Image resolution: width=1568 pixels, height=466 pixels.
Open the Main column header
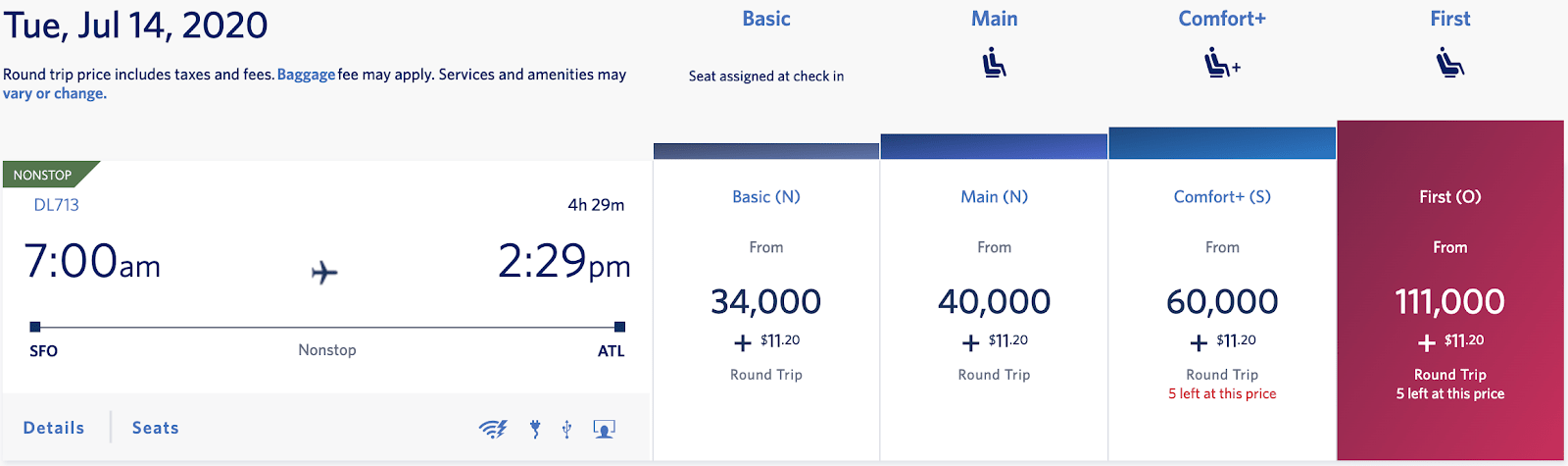click(x=994, y=19)
